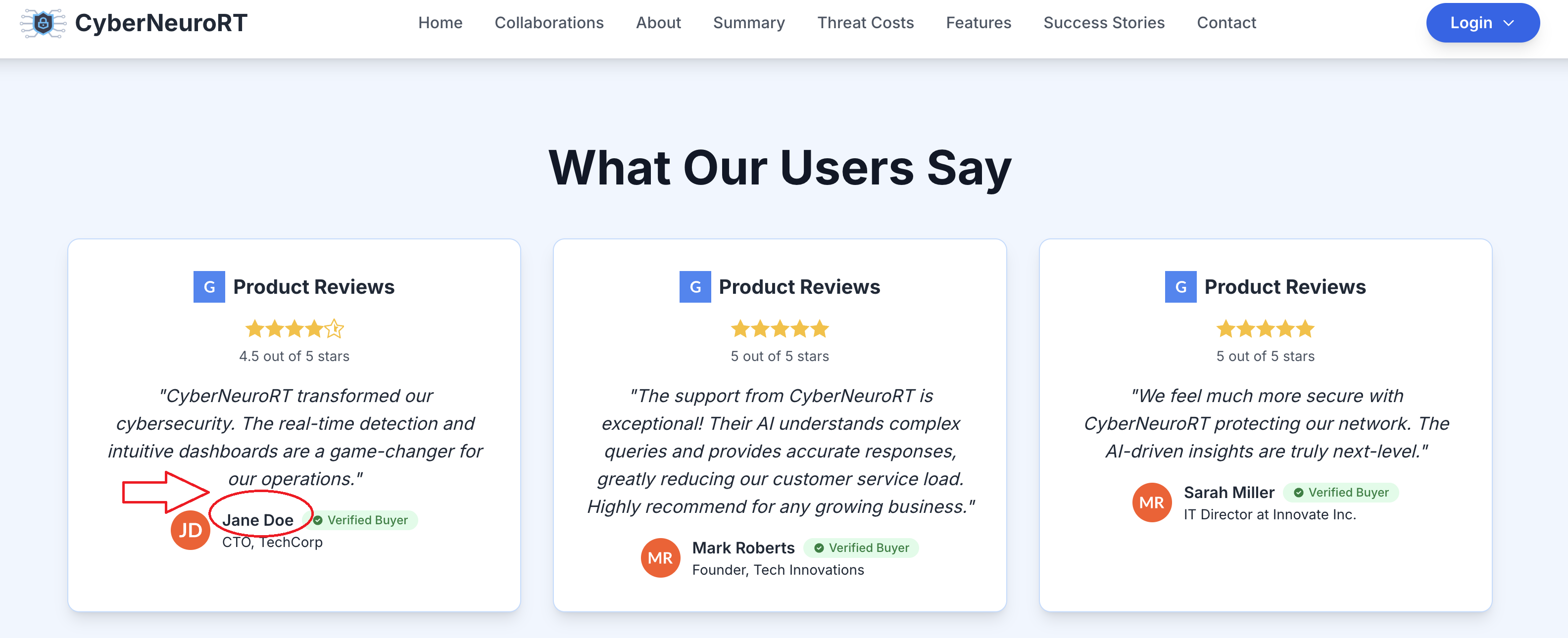This screenshot has width=1568, height=638.
Task: Click the G icon in Mark Roberts' review card
Action: (x=694, y=287)
